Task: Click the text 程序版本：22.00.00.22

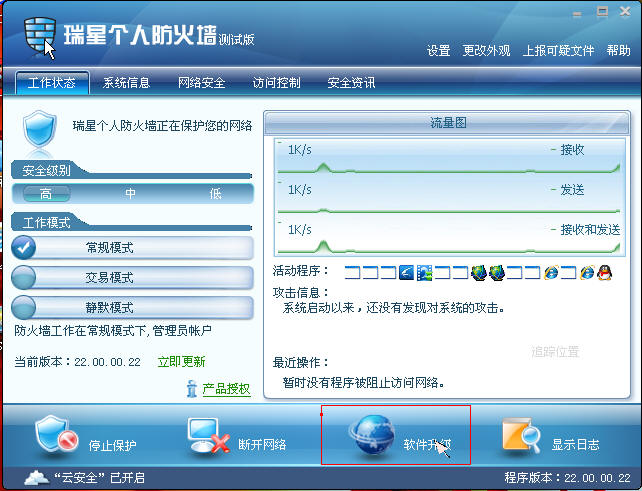Action: point(567,478)
